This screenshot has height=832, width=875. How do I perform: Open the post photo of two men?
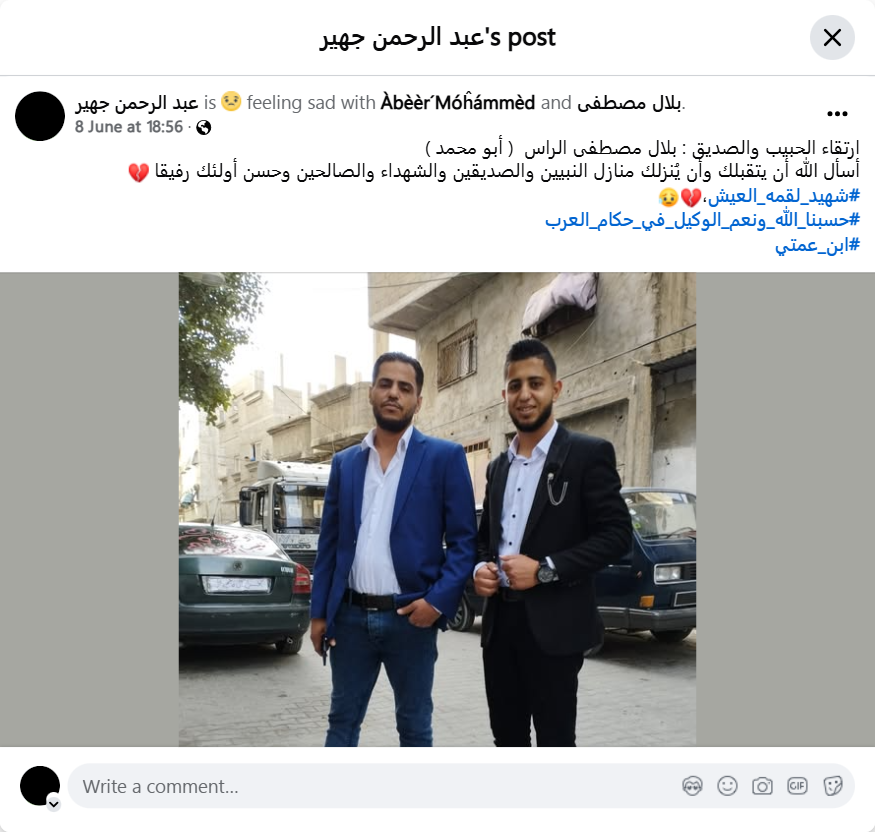(437, 509)
